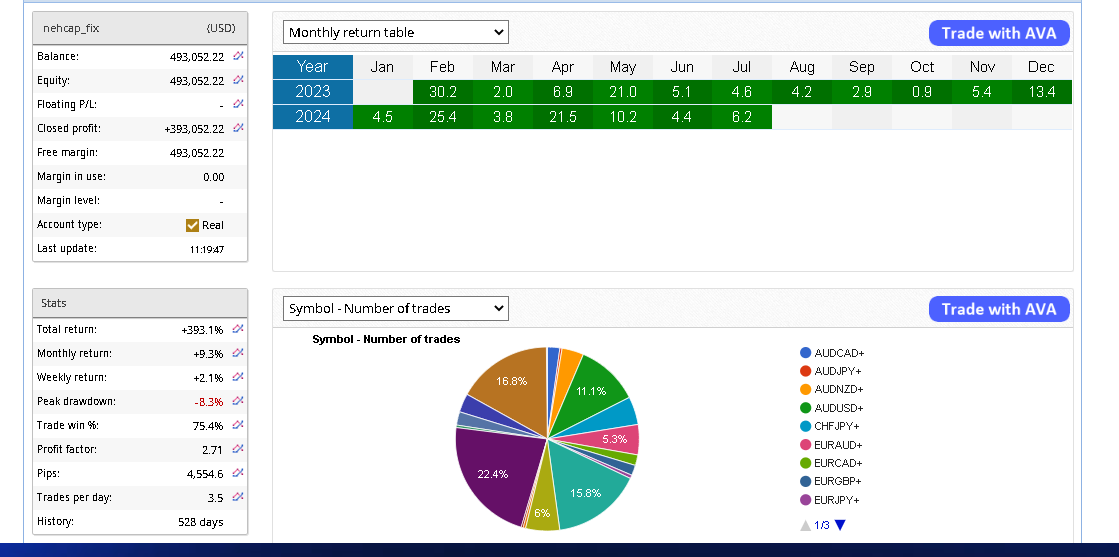Toggle the Real account type checkbox
Viewport: 1119px width, 557px height.
pyautogui.click(x=193, y=225)
